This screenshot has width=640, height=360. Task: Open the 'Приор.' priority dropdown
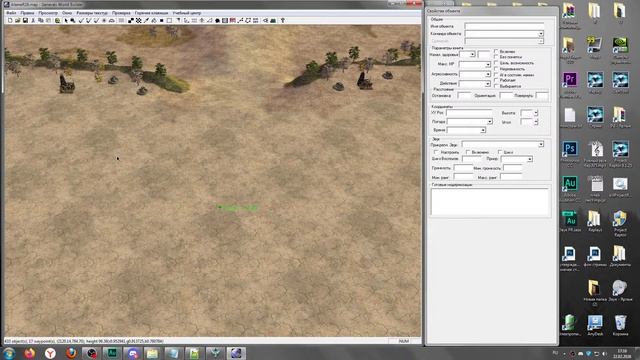[529, 159]
